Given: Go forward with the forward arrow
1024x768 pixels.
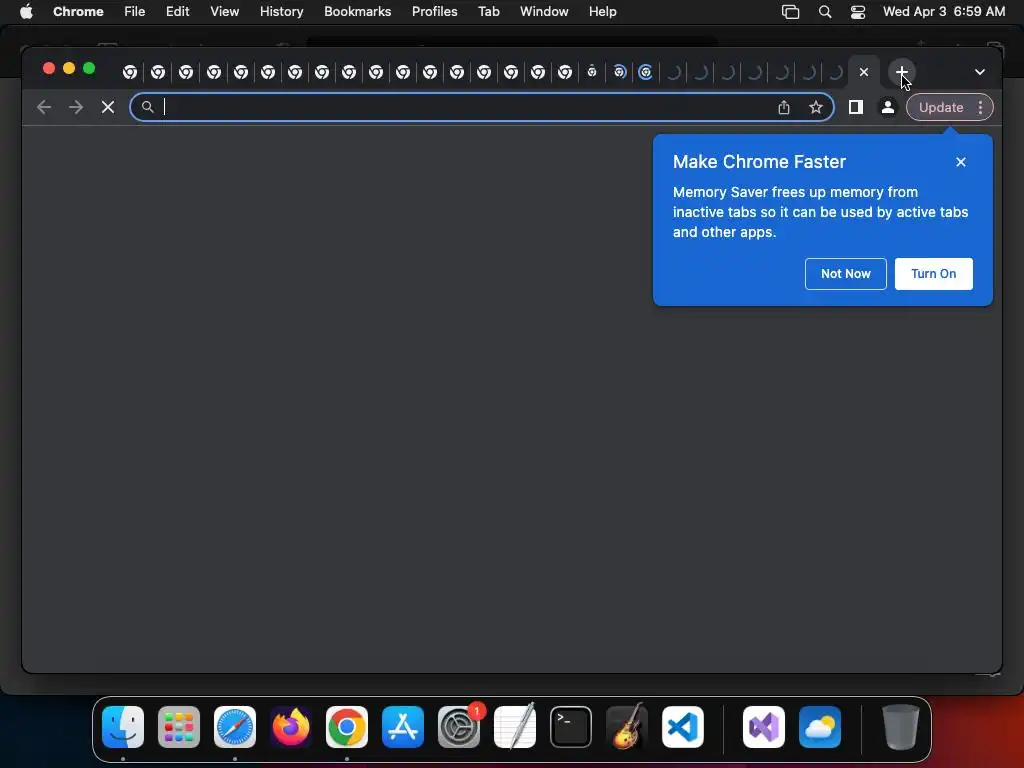Looking at the screenshot, I should pos(76,107).
